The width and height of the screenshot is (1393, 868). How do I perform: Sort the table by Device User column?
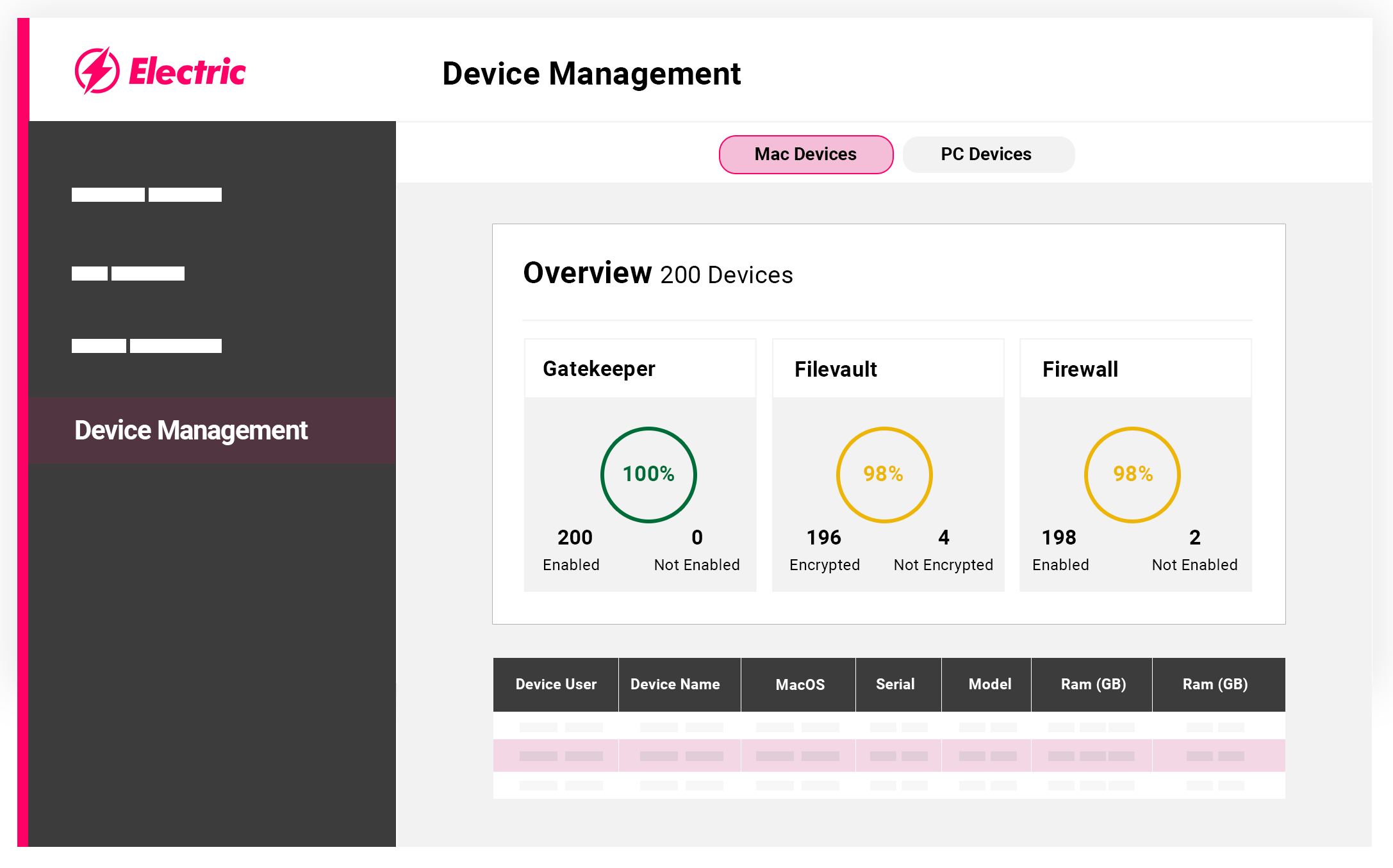tap(556, 684)
